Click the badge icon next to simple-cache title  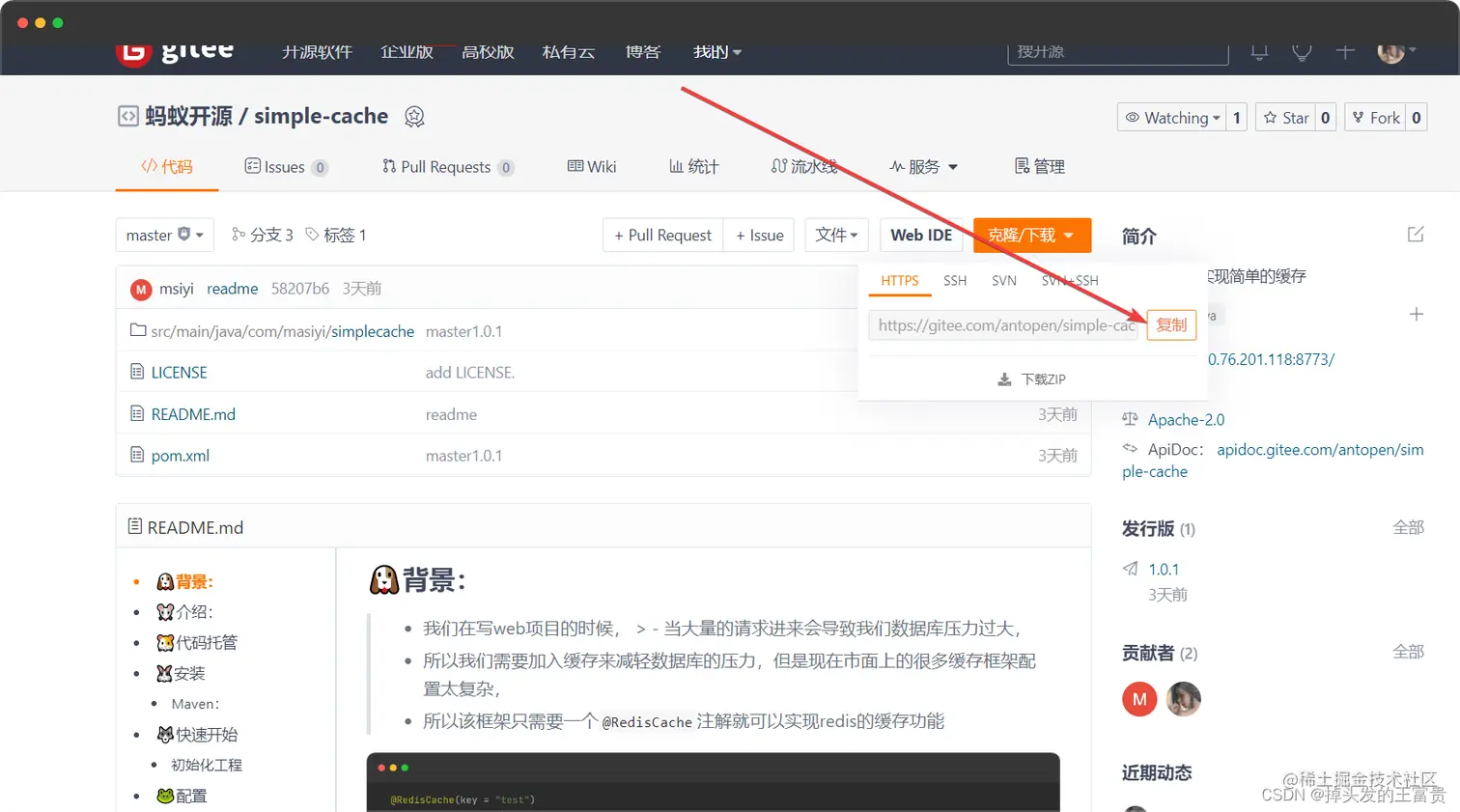coord(414,115)
